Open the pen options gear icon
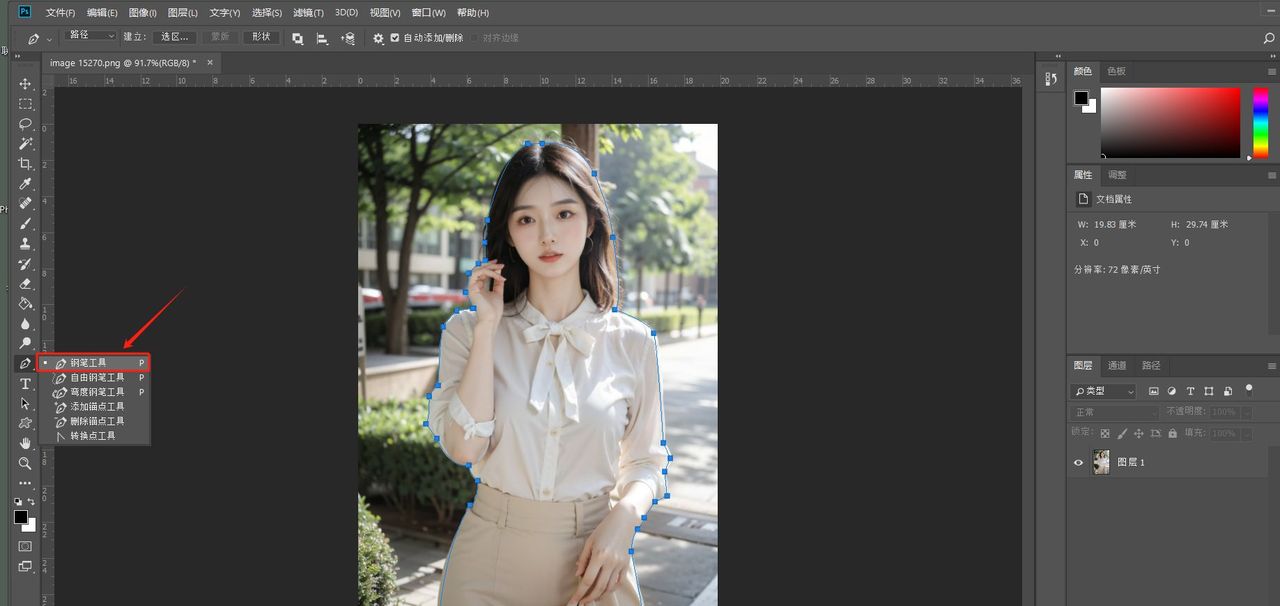 (x=378, y=38)
